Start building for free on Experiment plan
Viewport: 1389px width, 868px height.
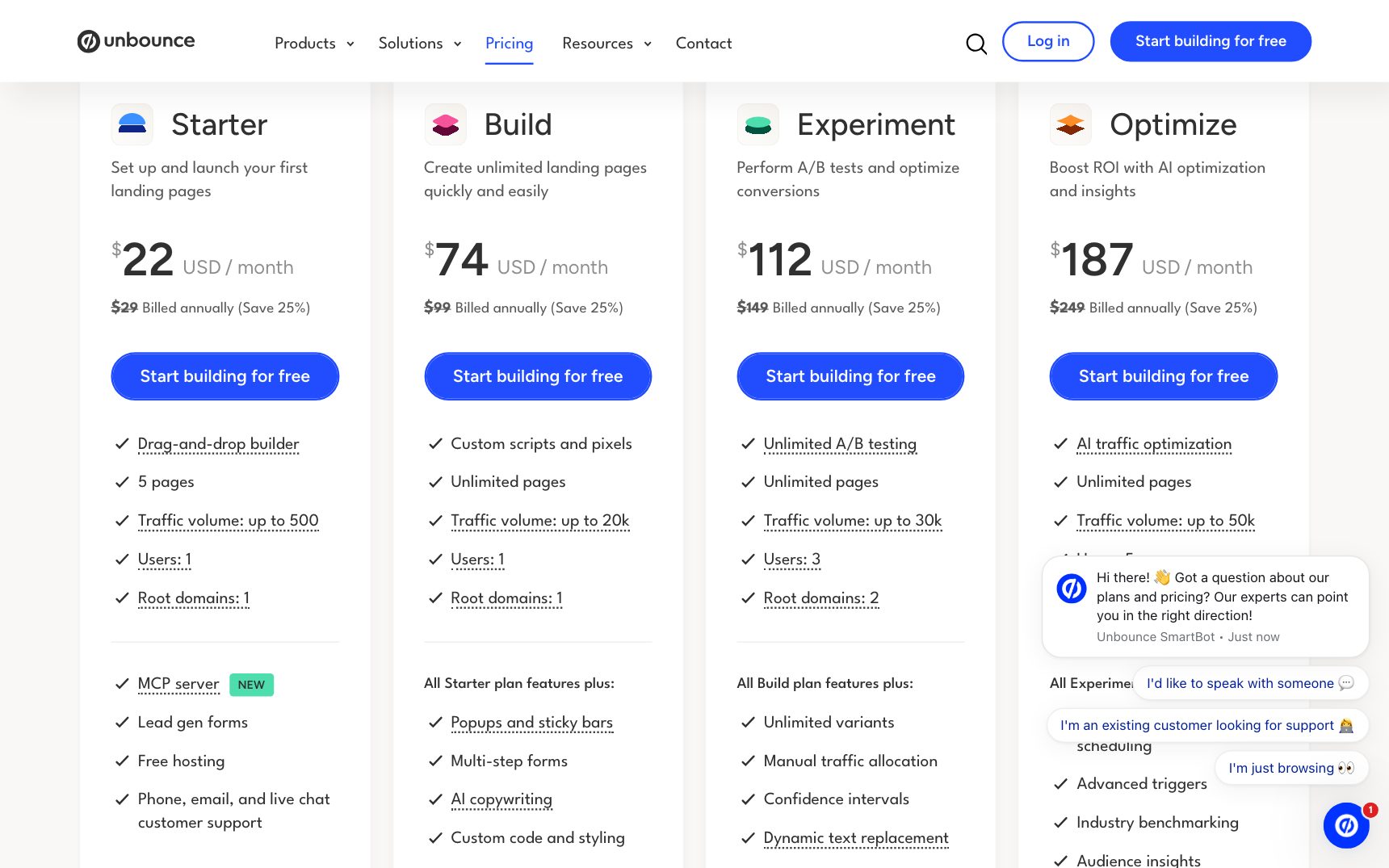pos(850,376)
